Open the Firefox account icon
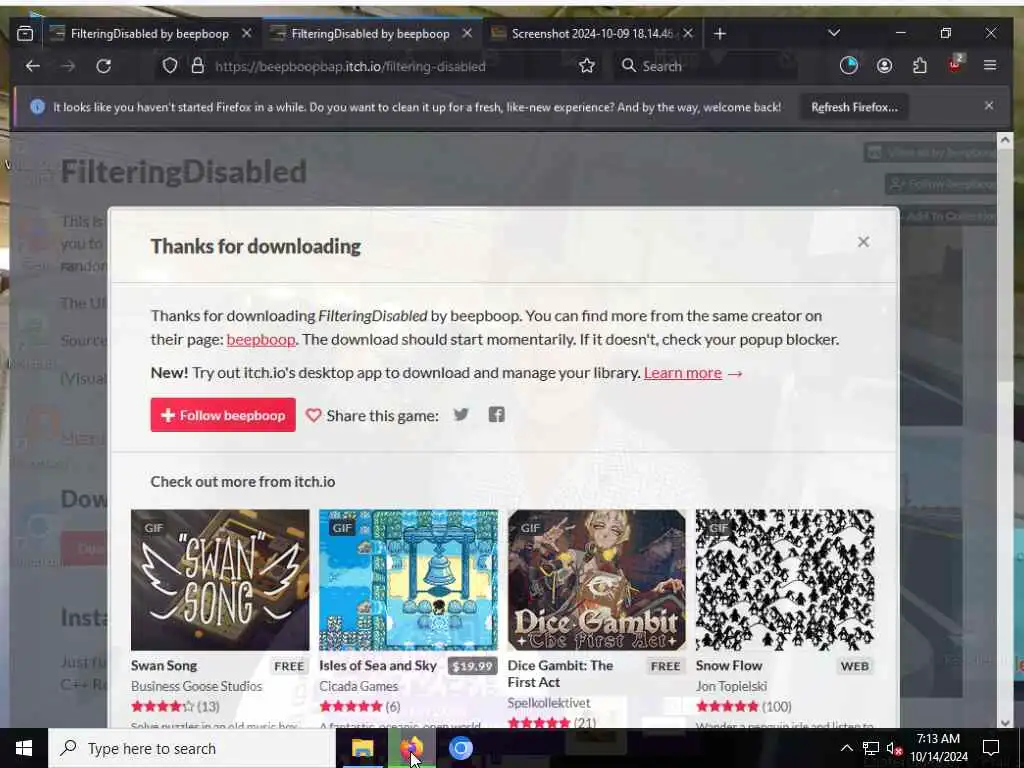This screenshot has width=1024, height=768. pos(884,65)
